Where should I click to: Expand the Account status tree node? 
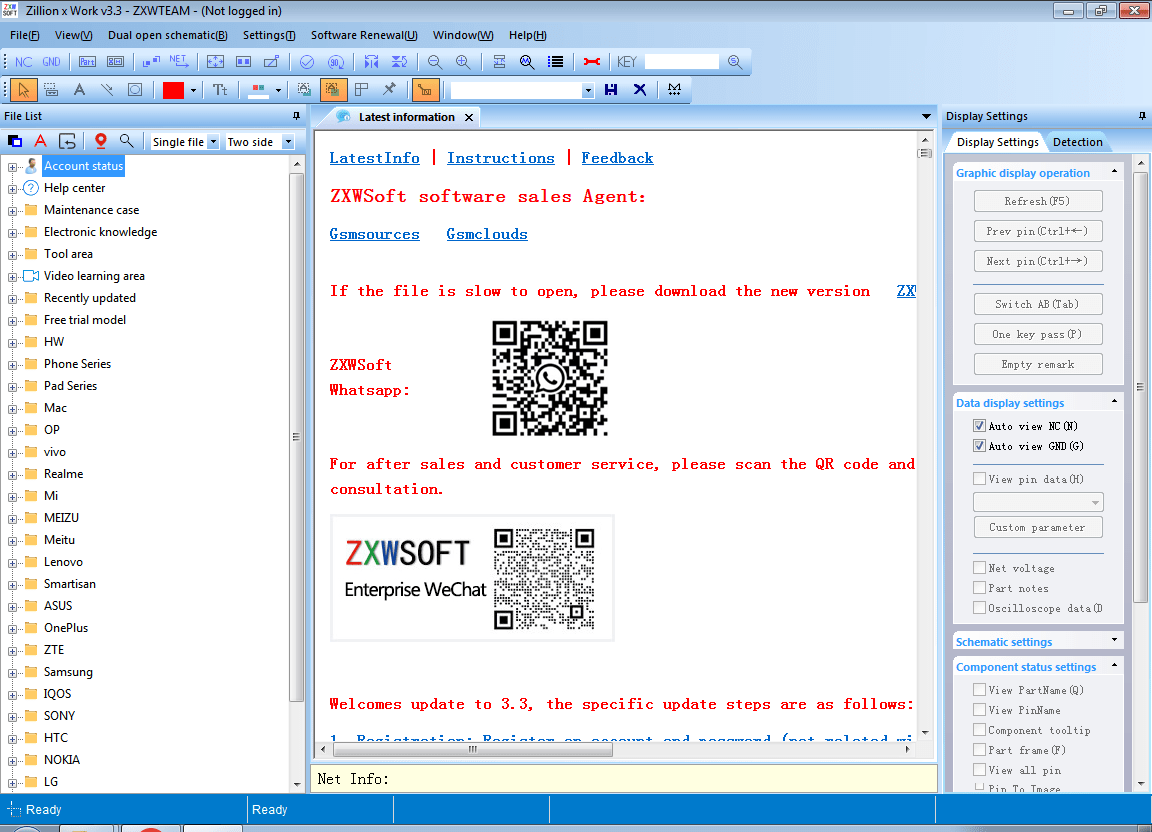(12, 168)
